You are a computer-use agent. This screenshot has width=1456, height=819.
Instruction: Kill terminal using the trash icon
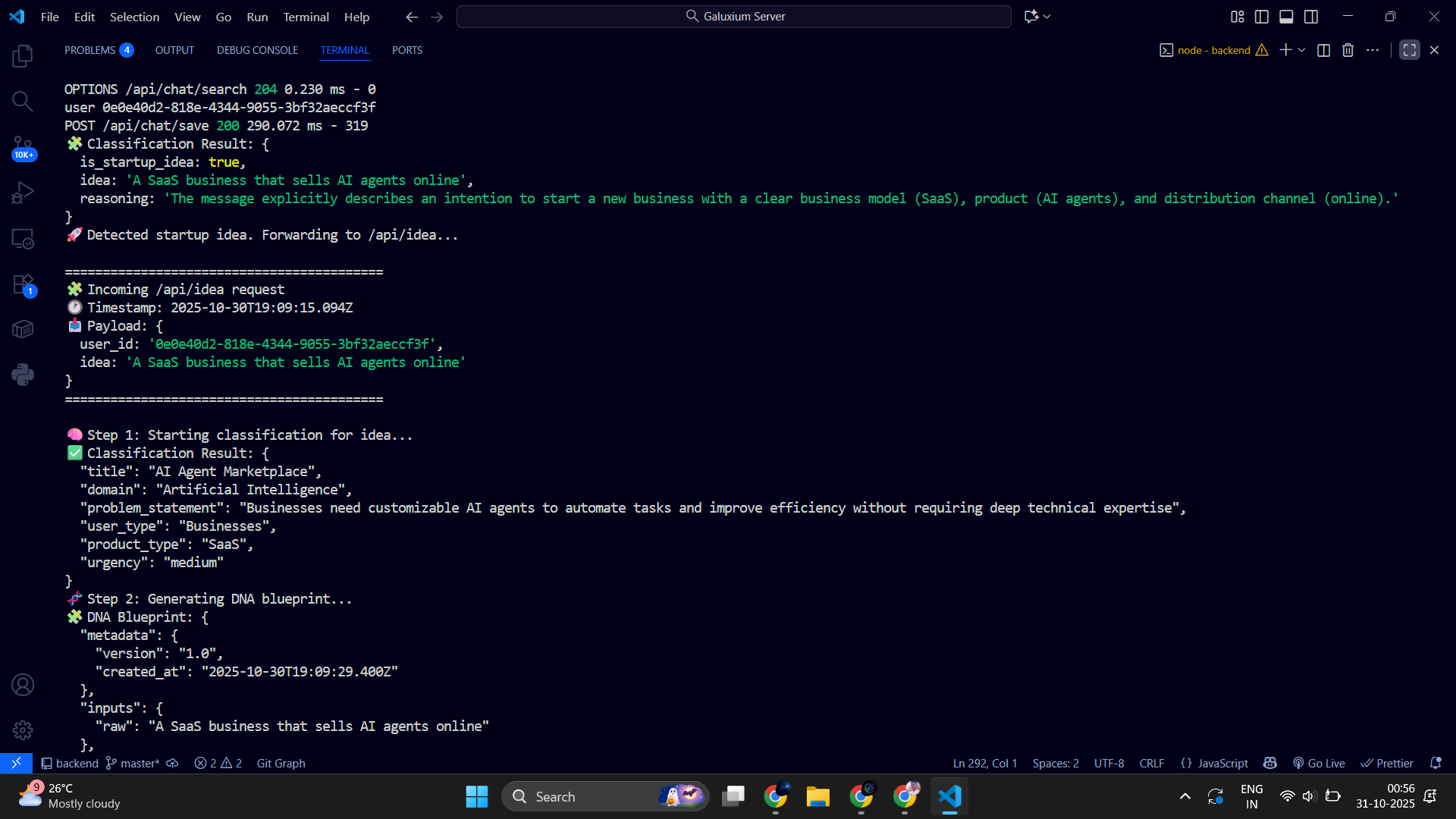click(x=1348, y=50)
